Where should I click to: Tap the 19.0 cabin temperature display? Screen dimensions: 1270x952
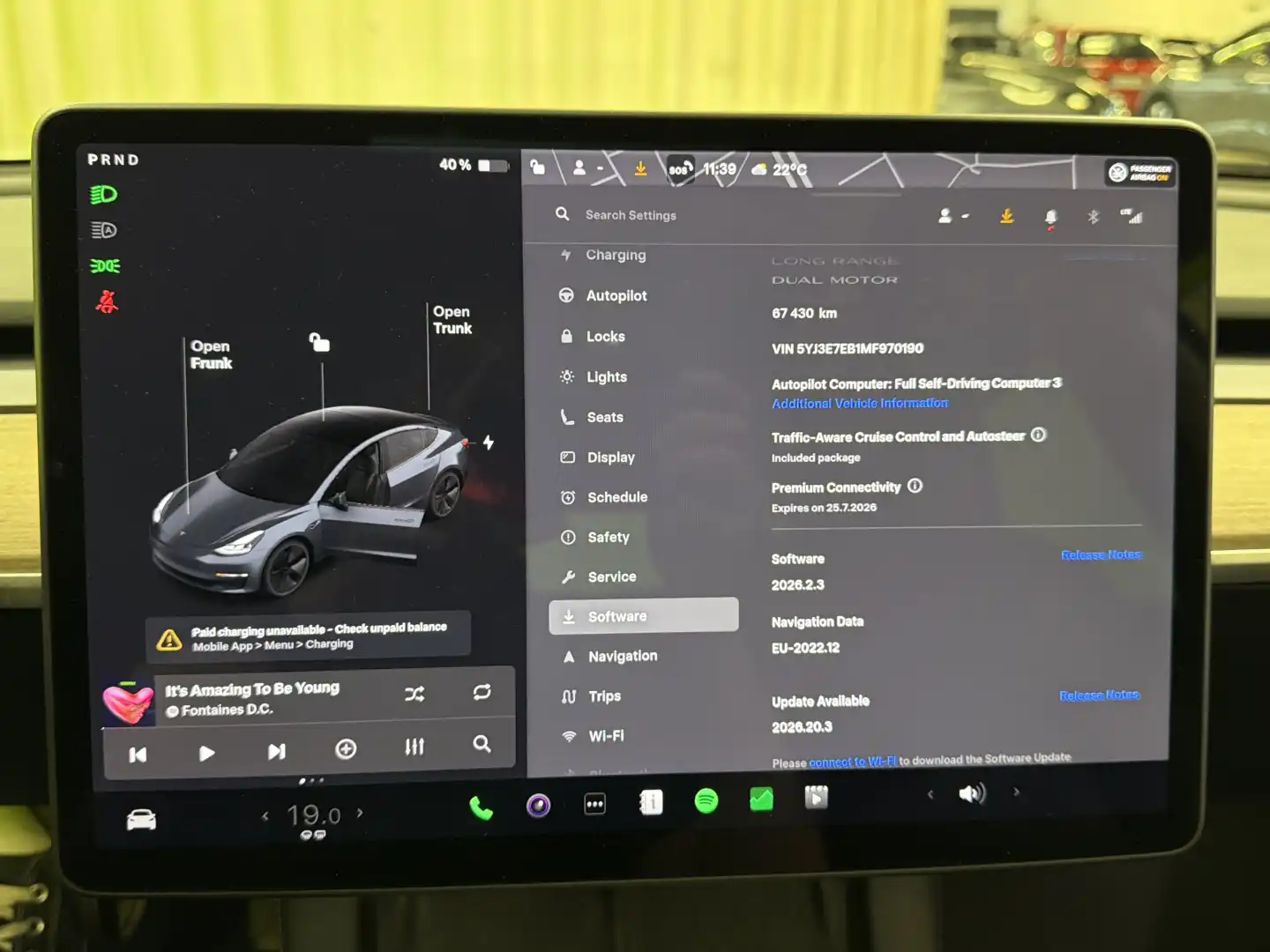click(314, 815)
